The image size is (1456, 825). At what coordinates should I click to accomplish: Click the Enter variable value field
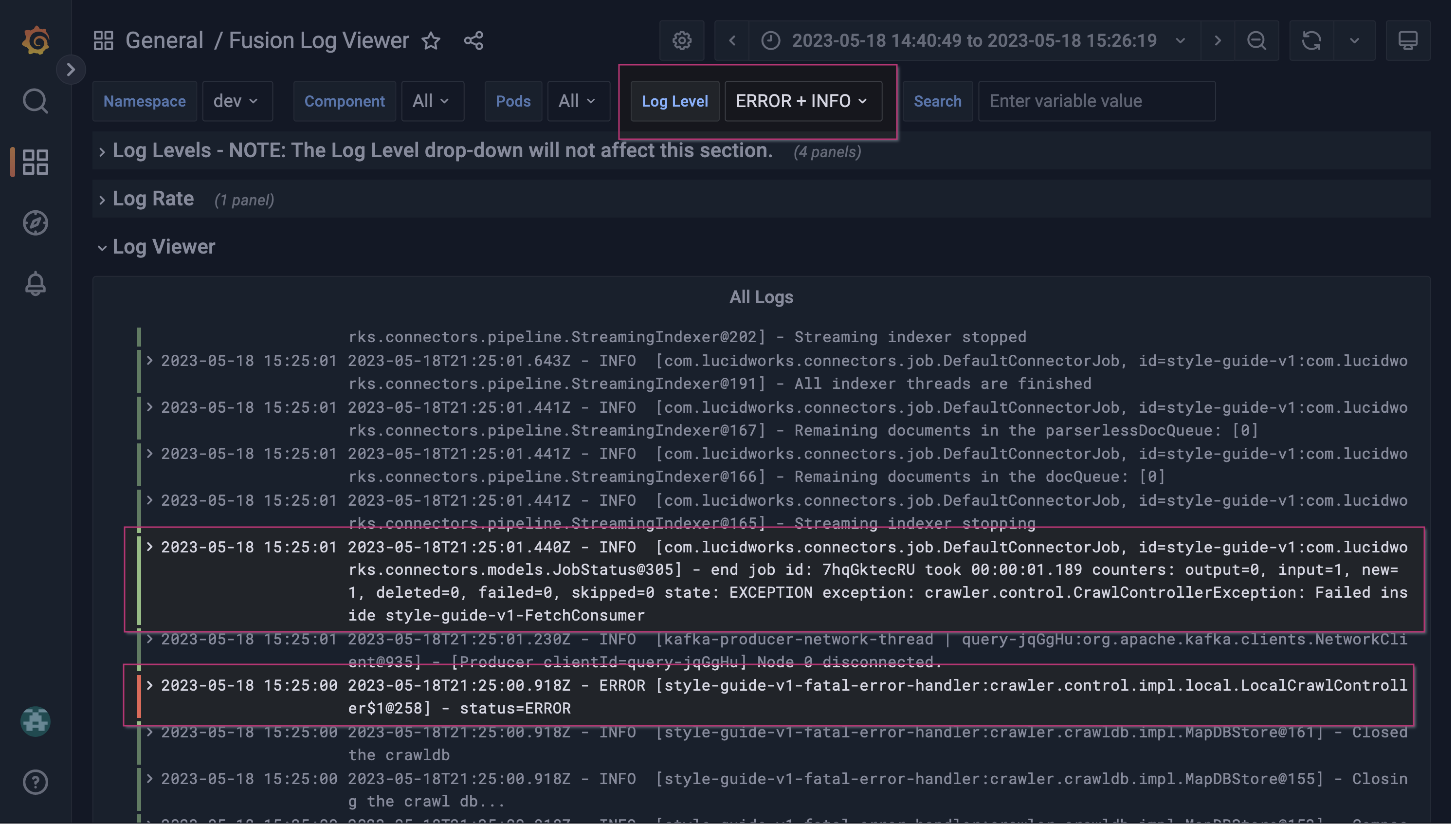click(1096, 101)
